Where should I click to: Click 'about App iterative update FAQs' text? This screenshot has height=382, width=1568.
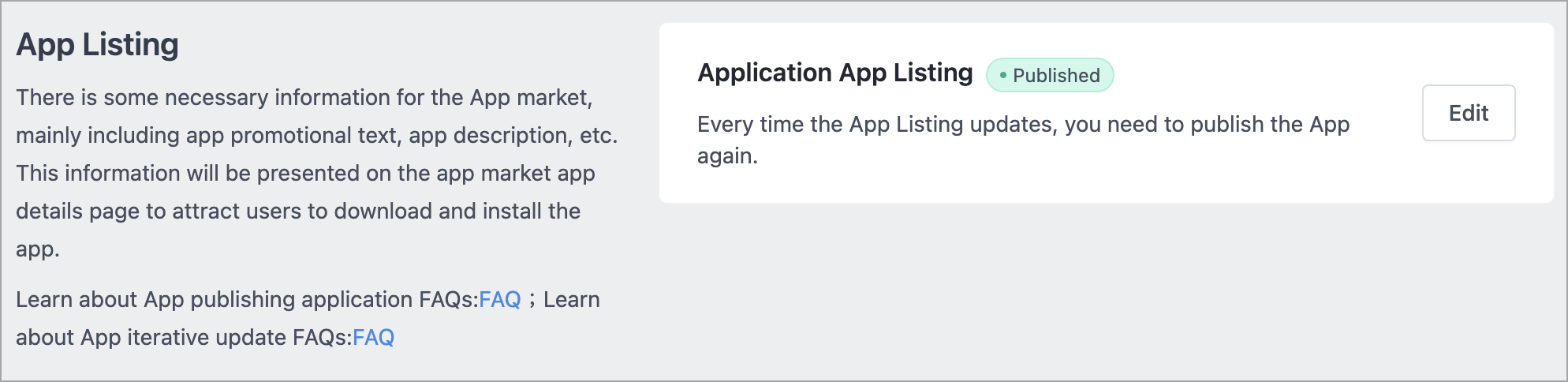pos(185,338)
